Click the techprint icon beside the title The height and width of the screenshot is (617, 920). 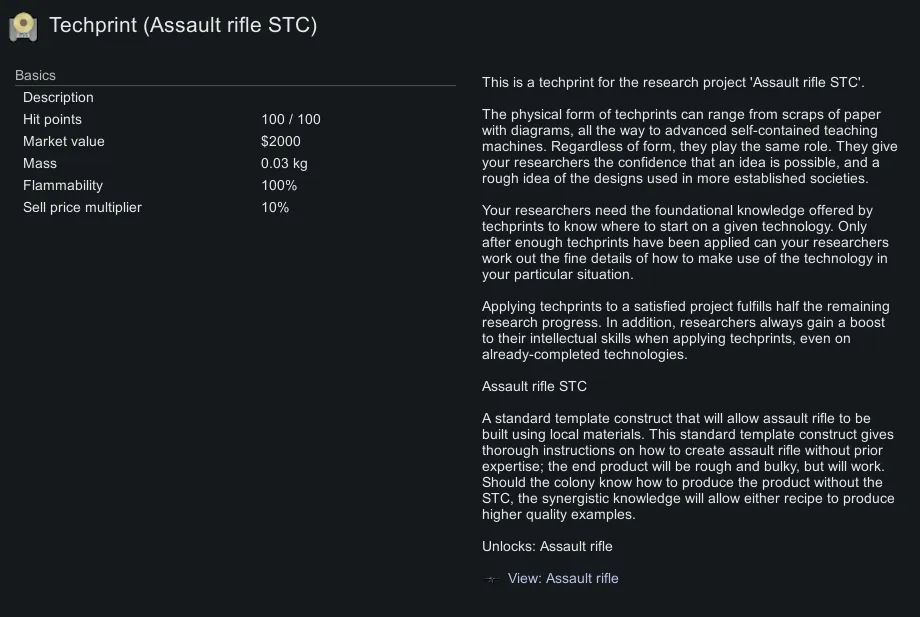23,27
